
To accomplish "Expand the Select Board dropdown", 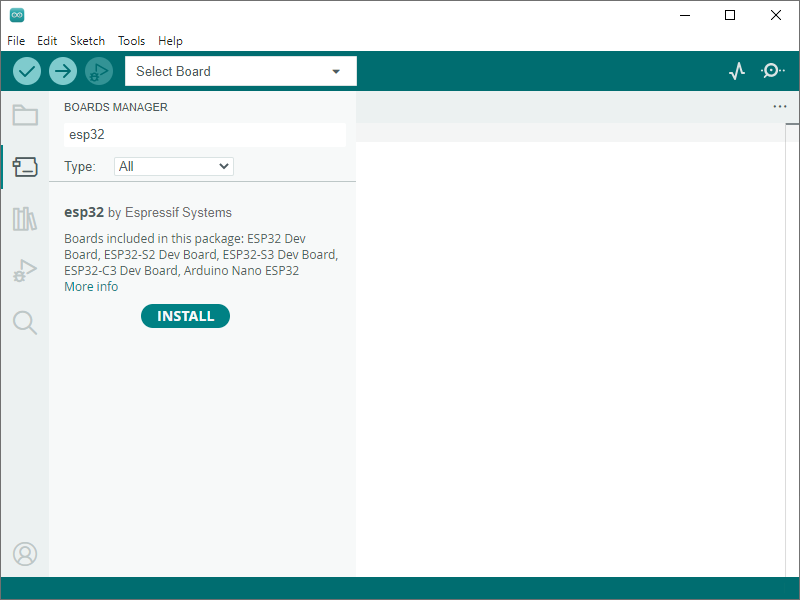I will pyautogui.click(x=241, y=71).
